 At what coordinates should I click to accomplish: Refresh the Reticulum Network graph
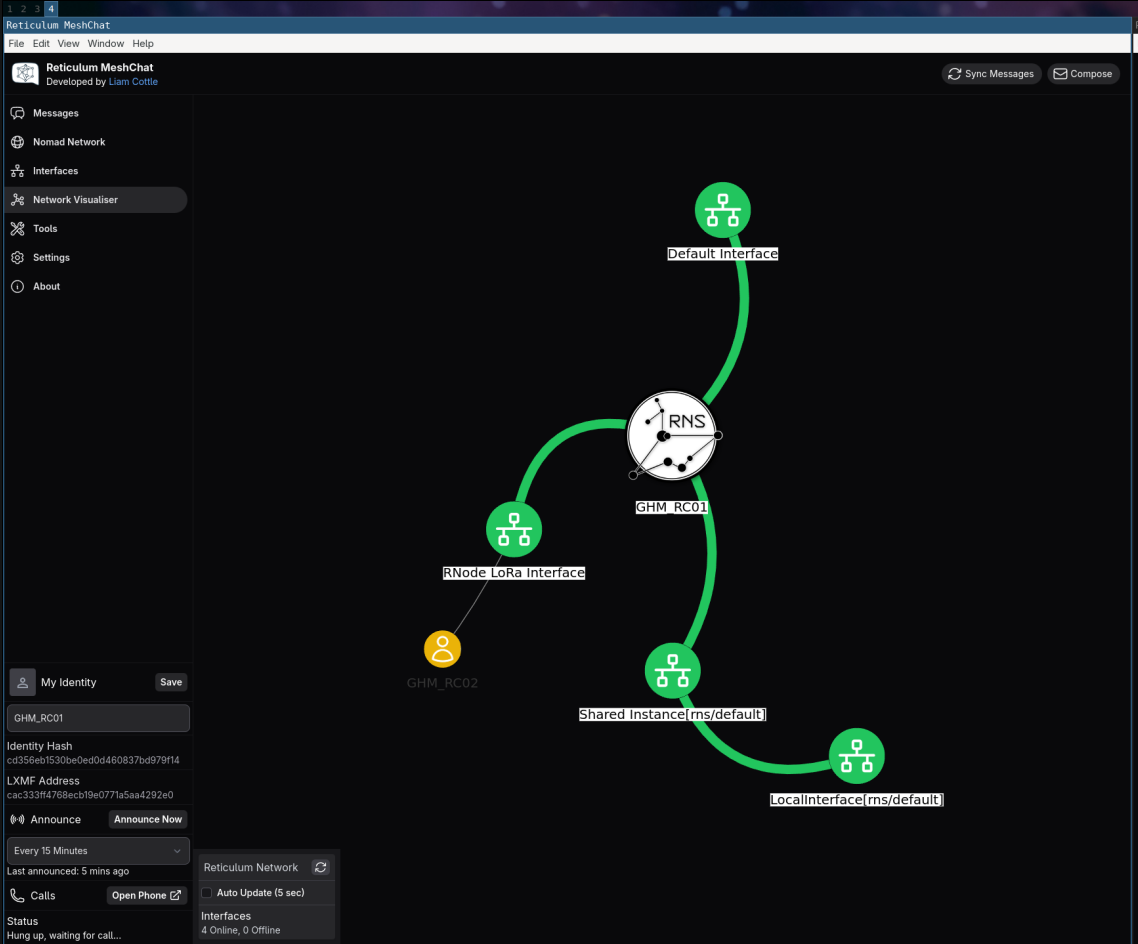[x=320, y=868]
